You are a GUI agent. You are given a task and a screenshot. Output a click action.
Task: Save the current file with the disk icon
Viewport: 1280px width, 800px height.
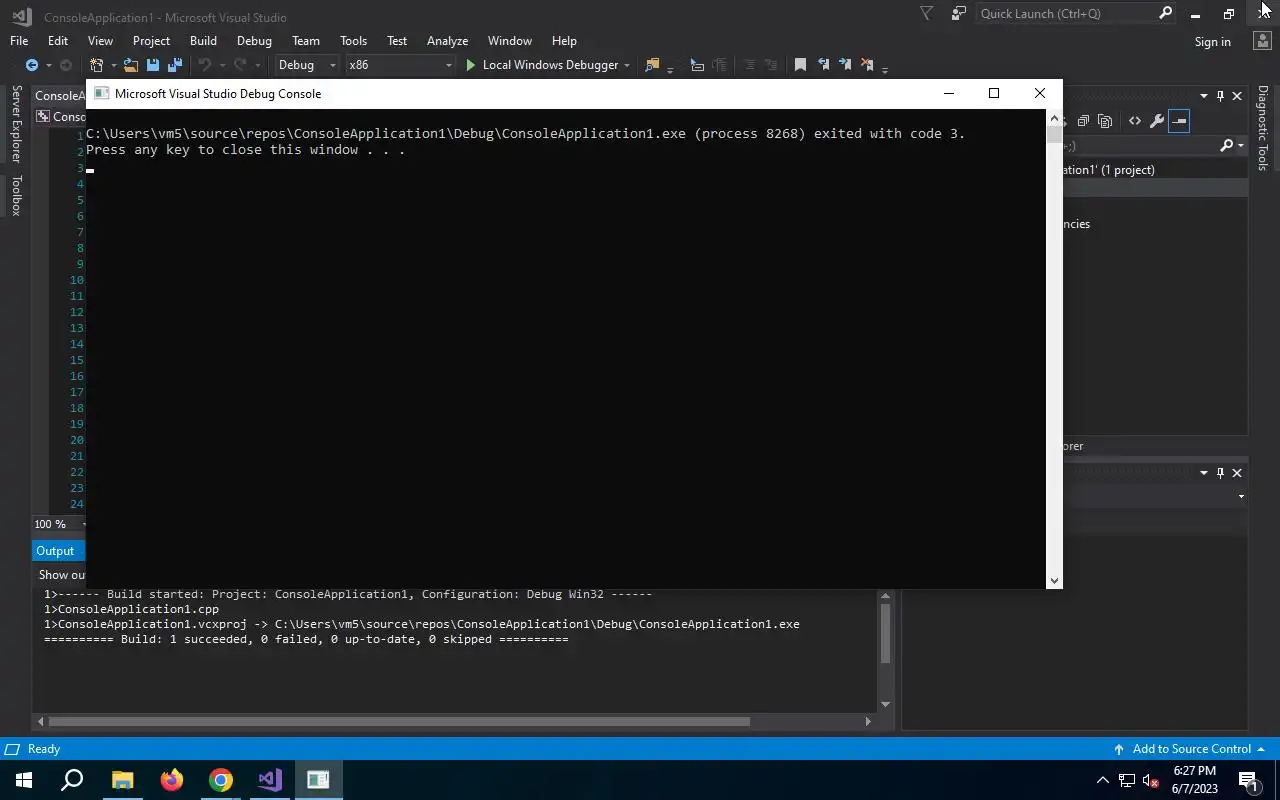(x=153, y=65)
